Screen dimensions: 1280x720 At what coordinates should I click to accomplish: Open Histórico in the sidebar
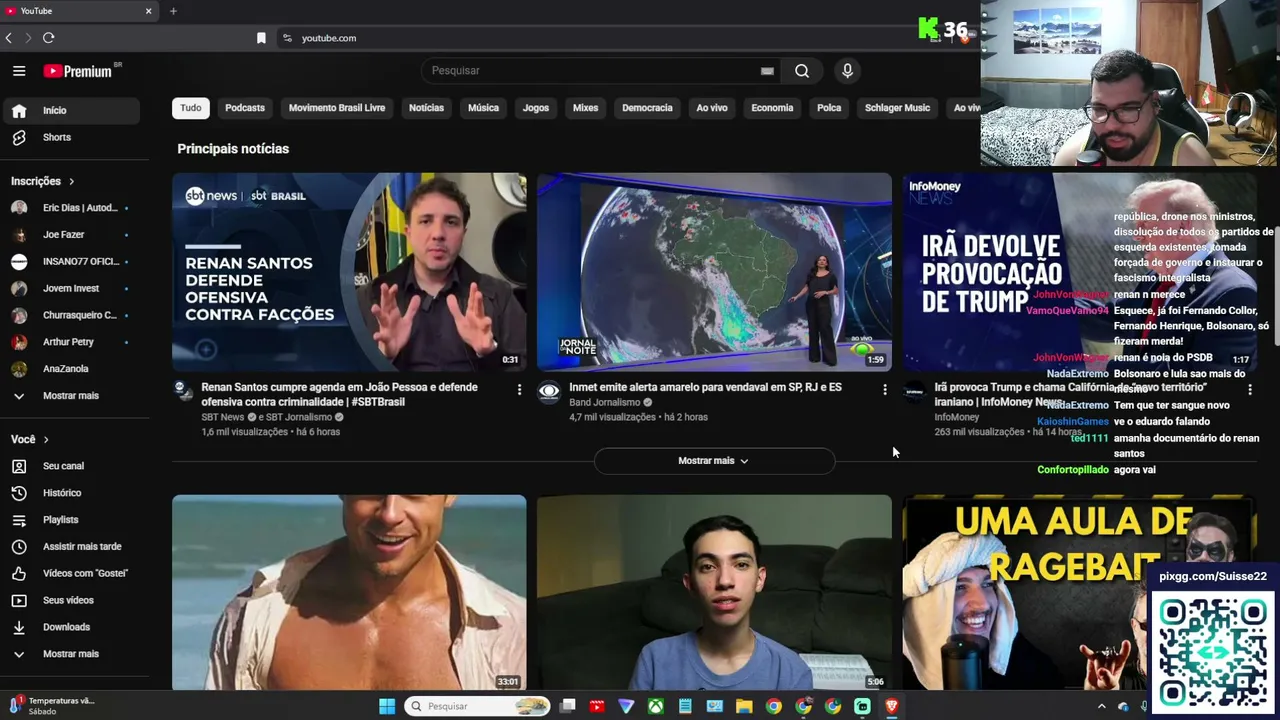tap(70, 493)
